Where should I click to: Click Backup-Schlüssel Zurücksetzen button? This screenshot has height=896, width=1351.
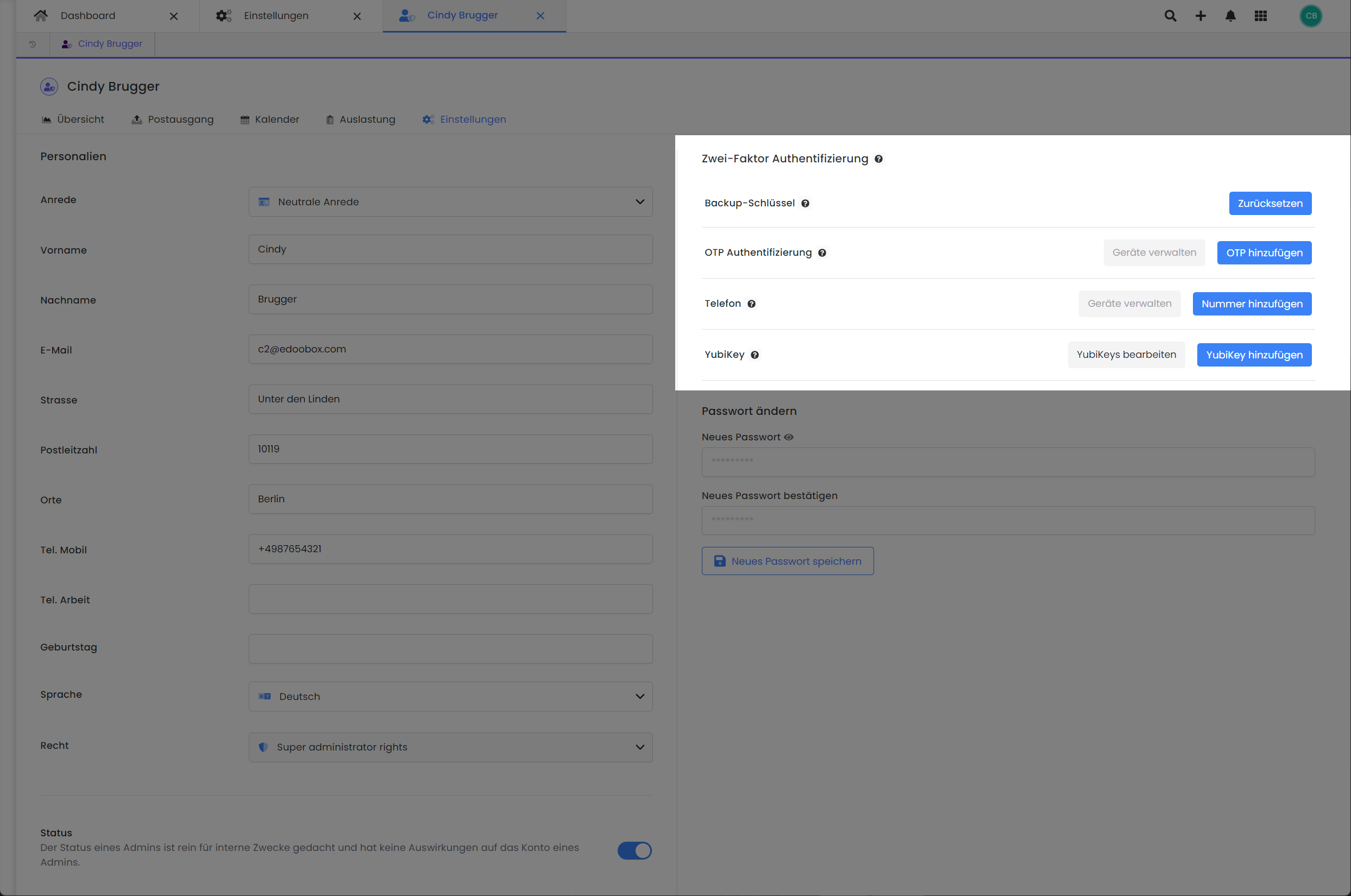pos(1270,203)
